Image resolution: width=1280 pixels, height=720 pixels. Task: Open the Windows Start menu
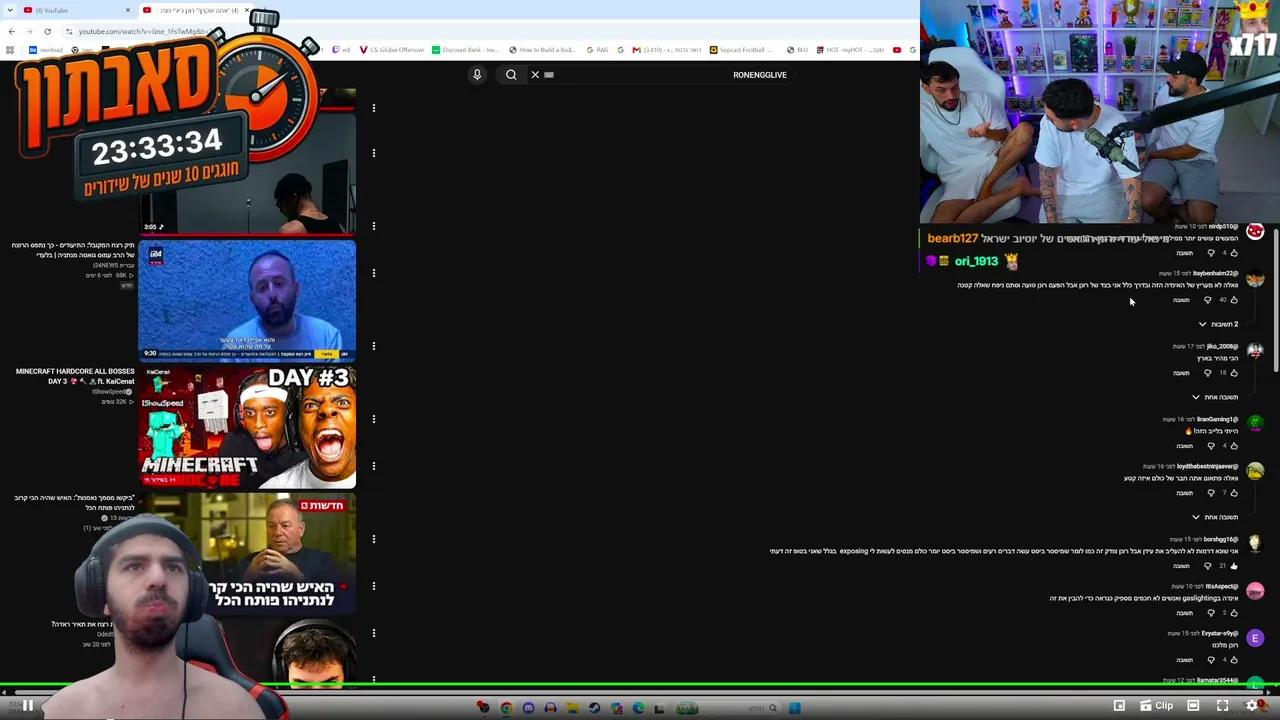click(794, 708)
